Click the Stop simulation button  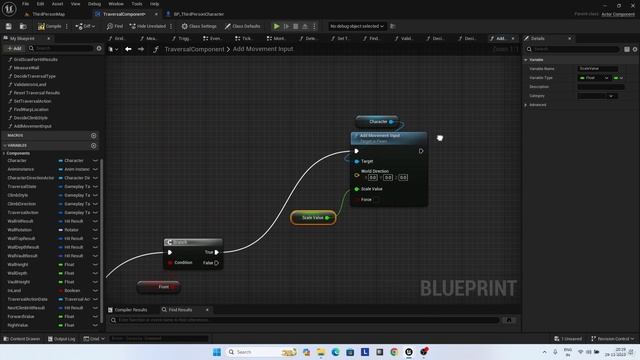coord(296,26)
